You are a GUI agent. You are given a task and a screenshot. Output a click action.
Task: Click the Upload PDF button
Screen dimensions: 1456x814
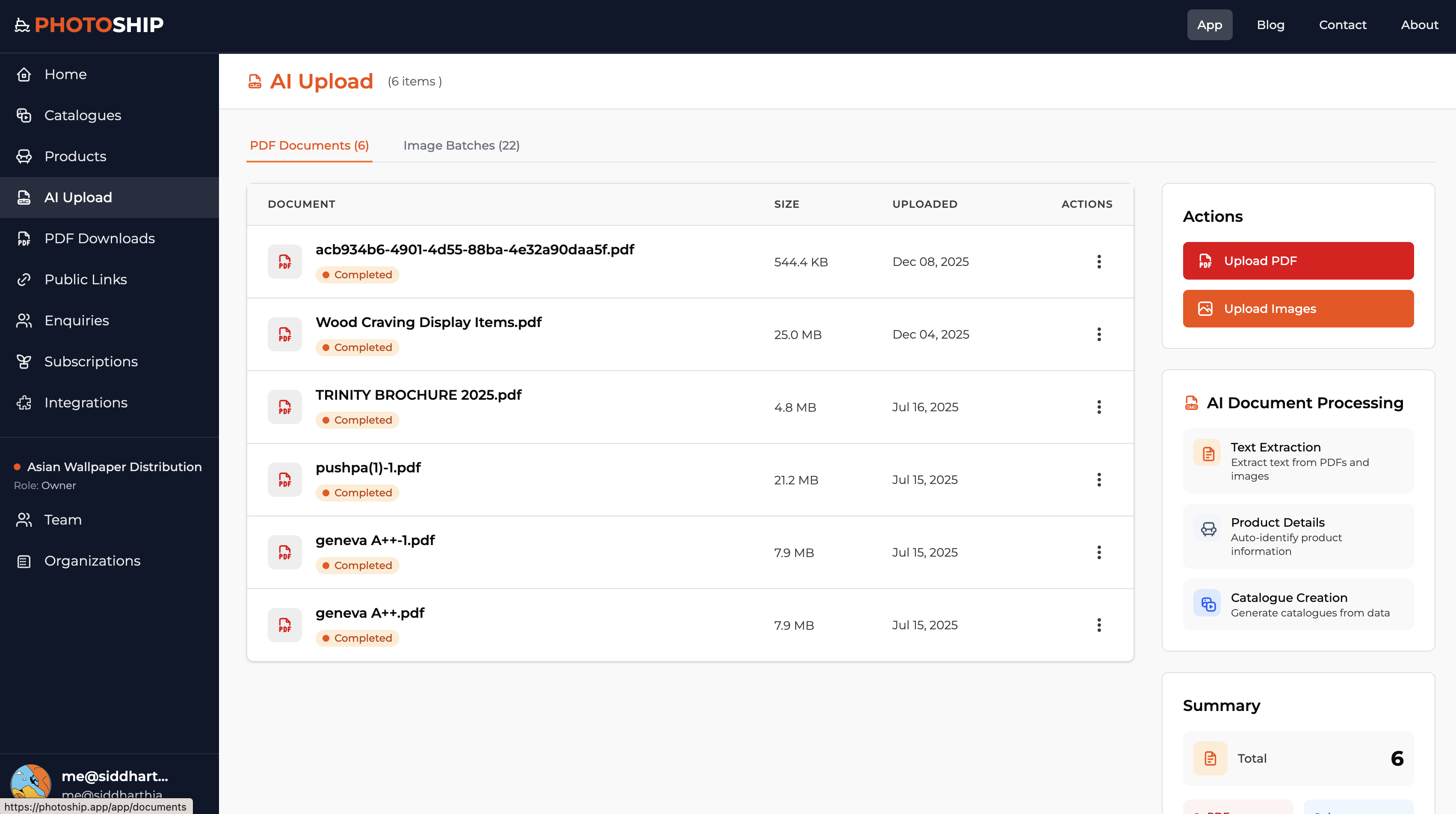pyautogui.click(x=1297, y=260)
